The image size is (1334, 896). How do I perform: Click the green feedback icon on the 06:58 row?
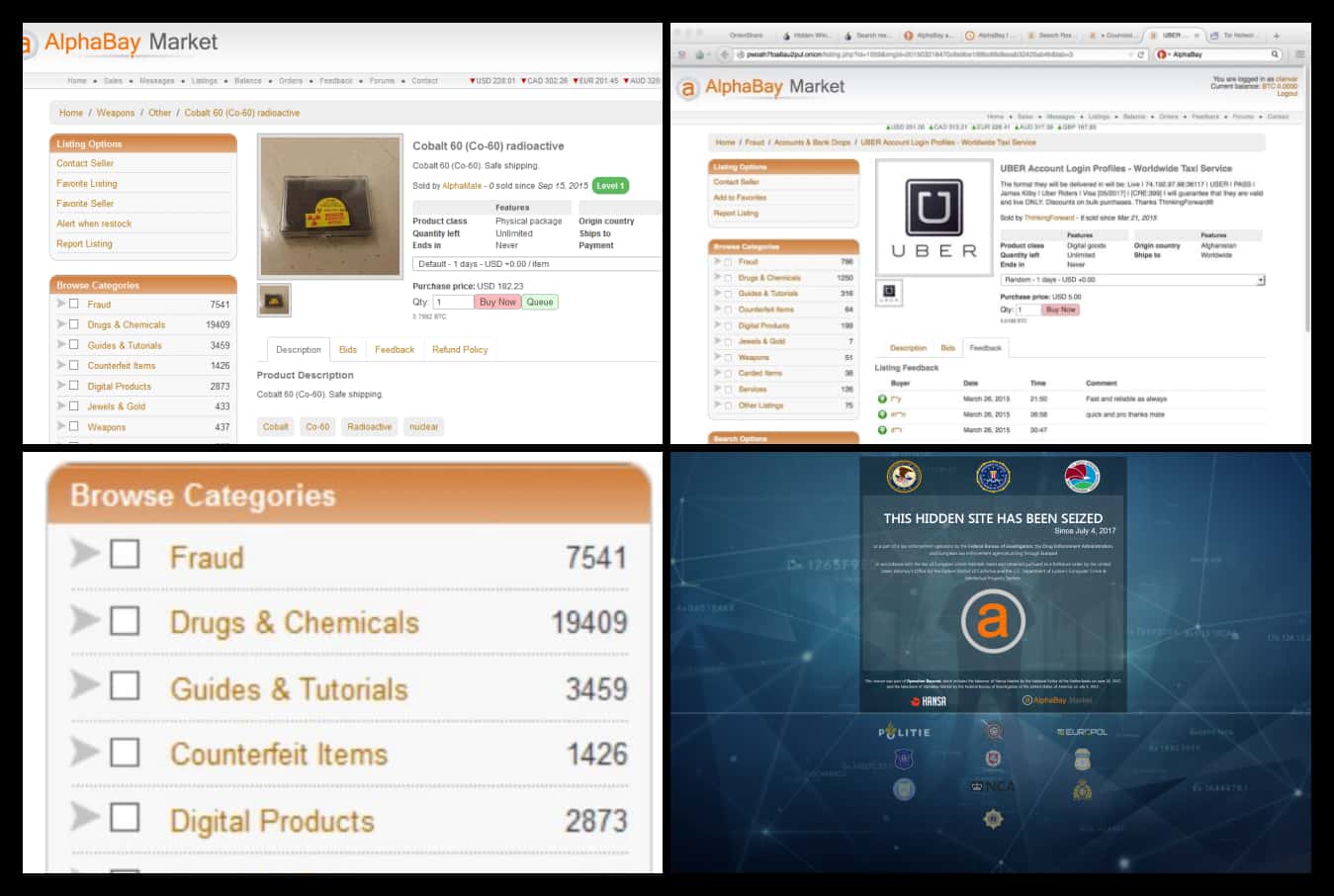(x=882, y=414)
